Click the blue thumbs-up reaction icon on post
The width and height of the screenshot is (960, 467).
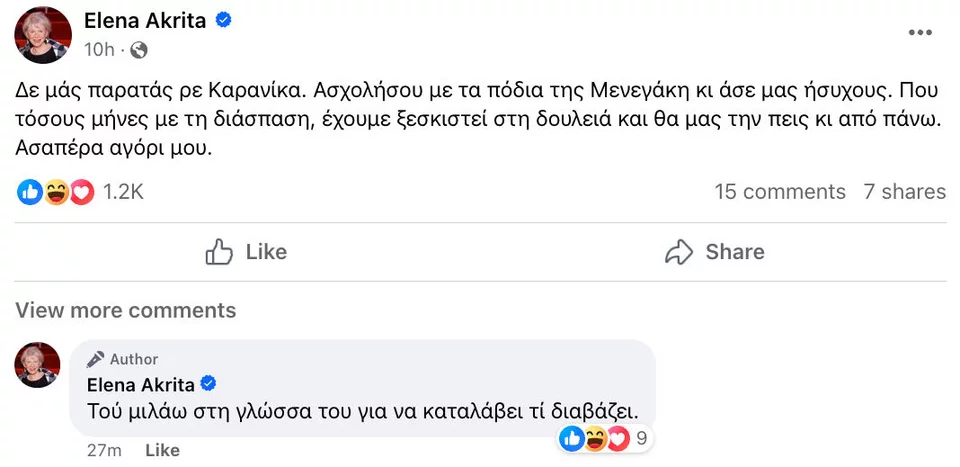click(x=30, y=192)
